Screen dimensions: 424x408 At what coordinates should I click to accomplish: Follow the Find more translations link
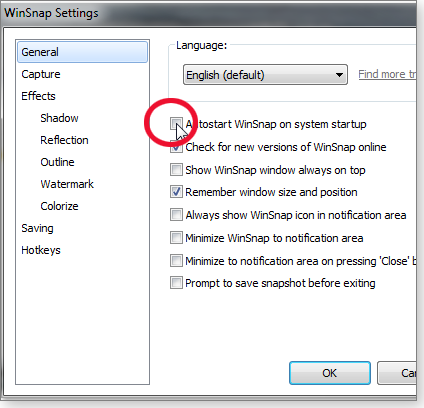[x=387, y=74]
